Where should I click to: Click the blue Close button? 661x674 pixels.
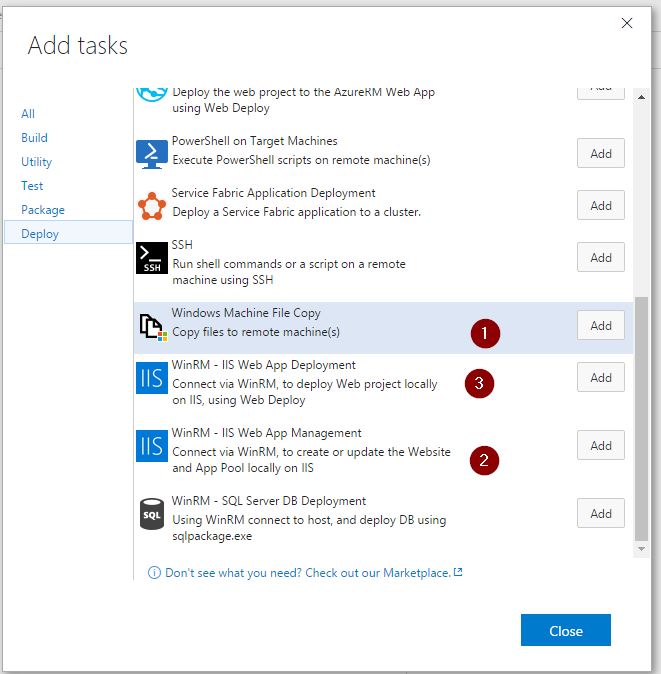pos(566,630)
